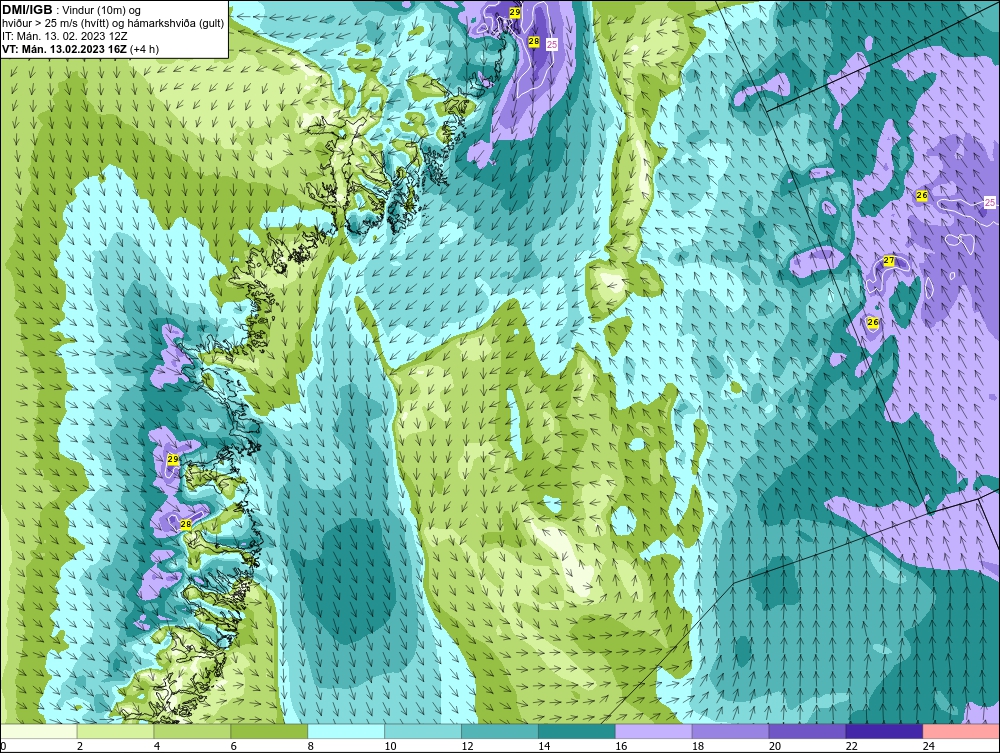This screenshot has height=753, width=1000.
Task: Click the legend scale value 16
Action: tap(621, 746)
